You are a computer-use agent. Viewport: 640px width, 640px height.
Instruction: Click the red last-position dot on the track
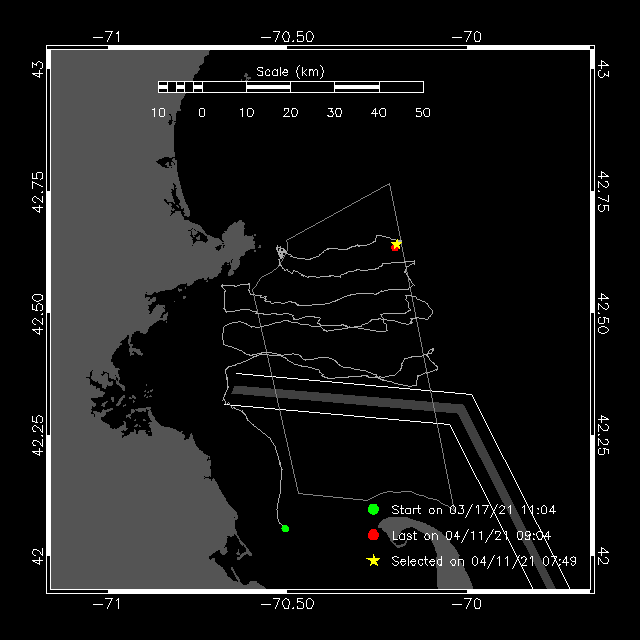(x=394, y=248)
